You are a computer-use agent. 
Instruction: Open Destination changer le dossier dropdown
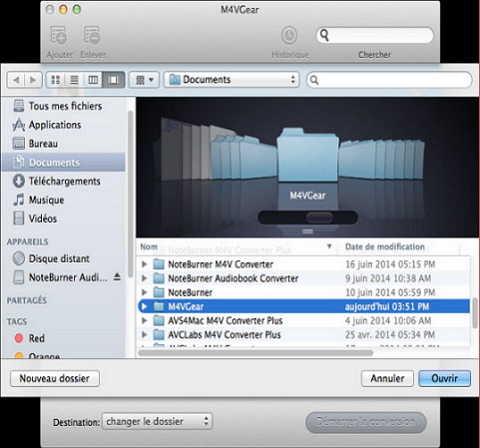pyautogui.click(x=157, y=421)
